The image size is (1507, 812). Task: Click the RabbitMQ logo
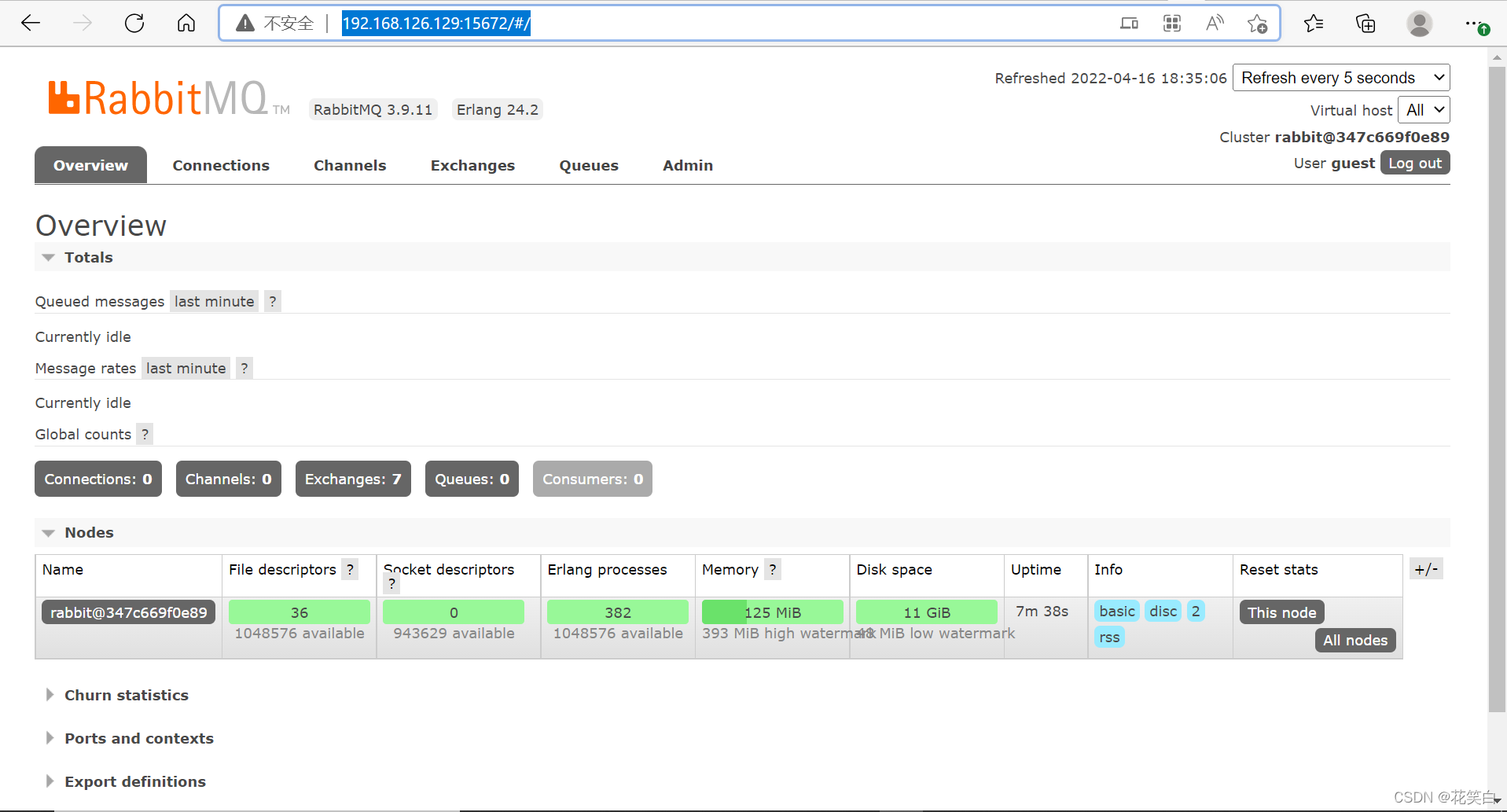(169, 98)
